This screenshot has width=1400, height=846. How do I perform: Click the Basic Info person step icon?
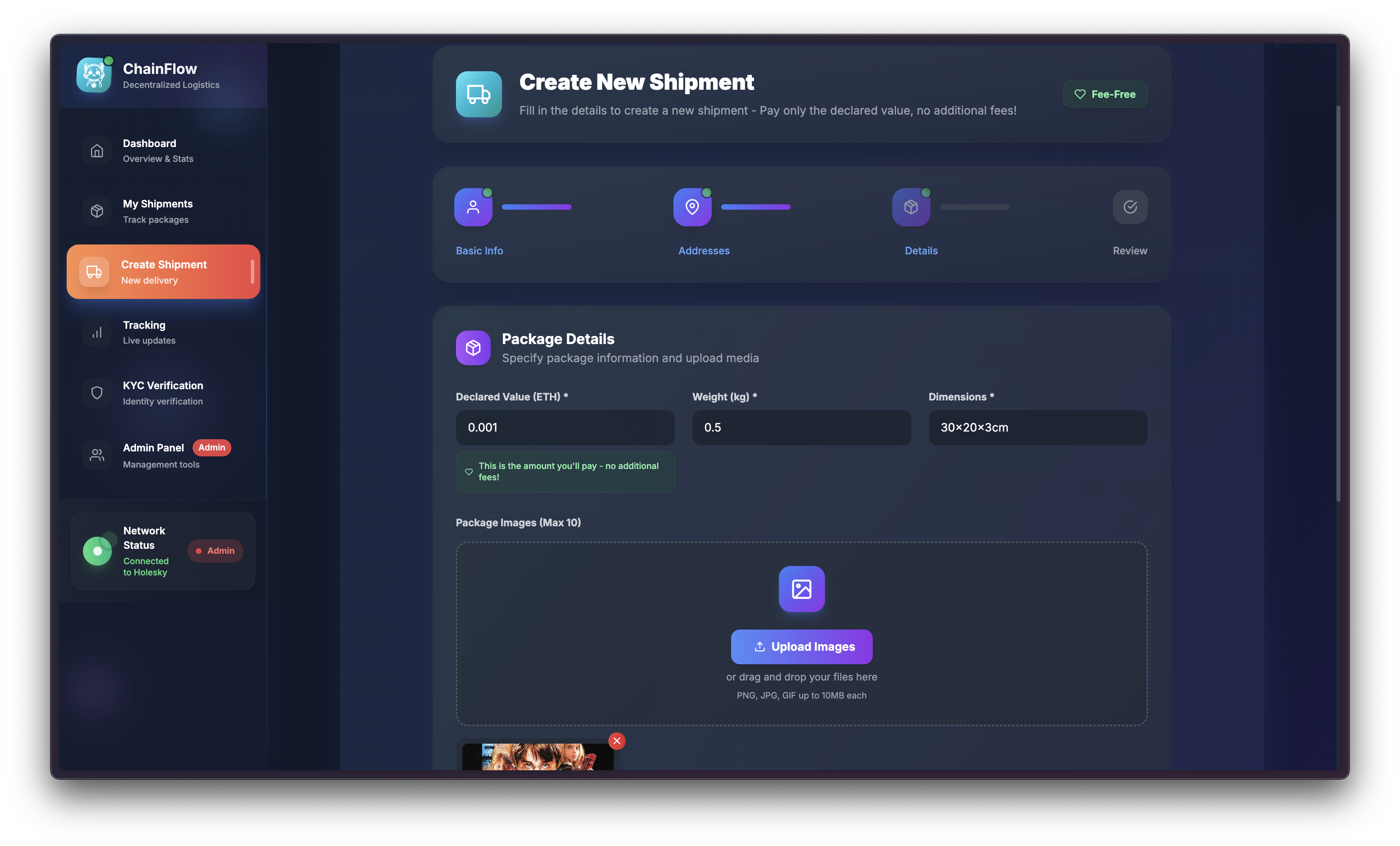473,207
